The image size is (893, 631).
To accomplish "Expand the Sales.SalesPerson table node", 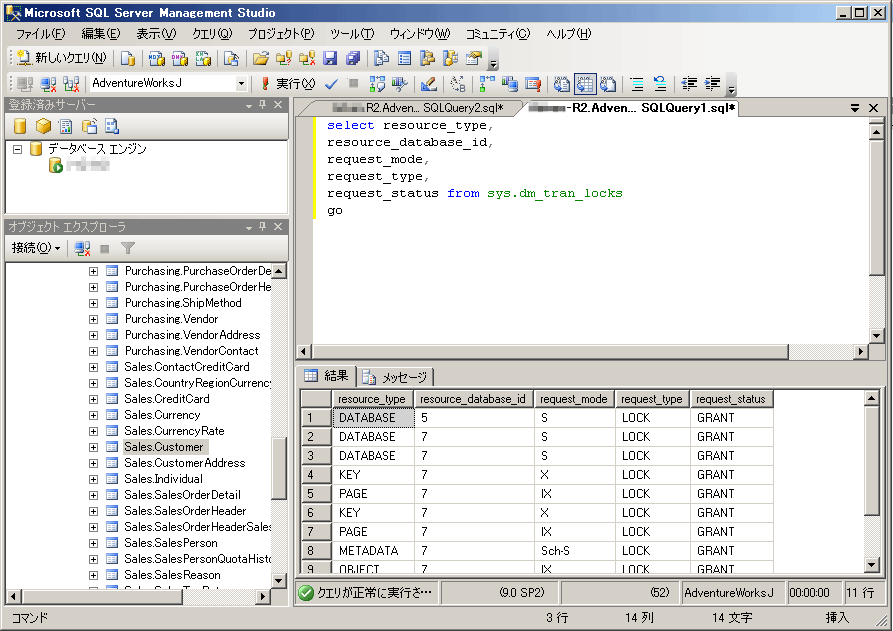I will (93, 543).
